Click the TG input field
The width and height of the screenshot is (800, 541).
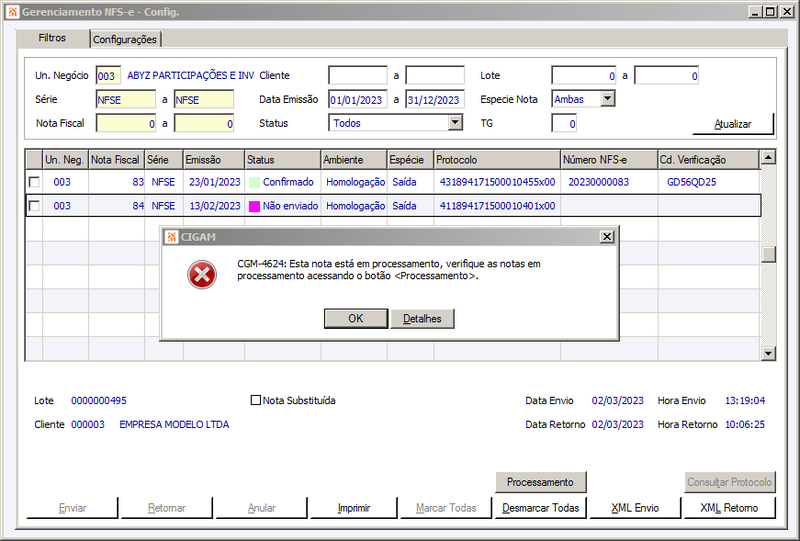(564, 124)
